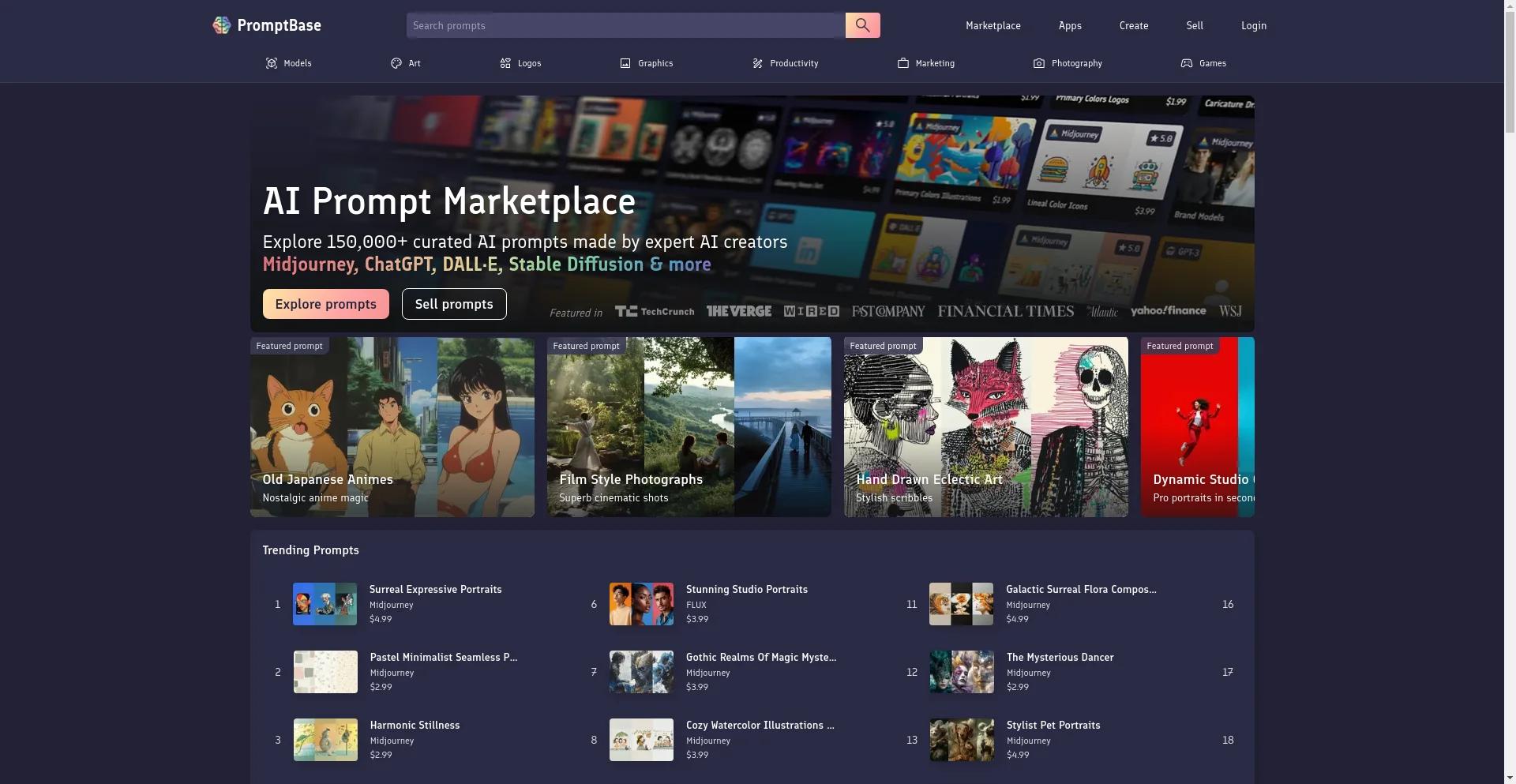Click the Fast Company featured logo

[887, 311]
